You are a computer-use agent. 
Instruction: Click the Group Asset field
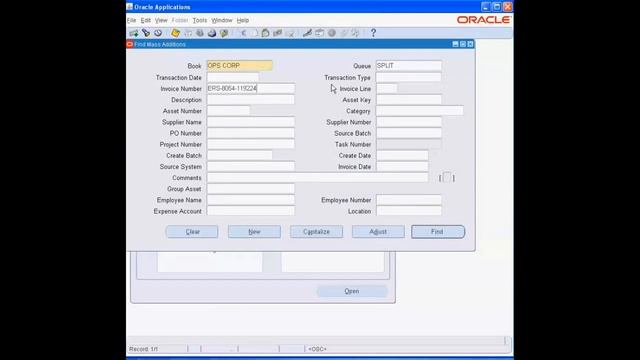(x=251, y=189)
